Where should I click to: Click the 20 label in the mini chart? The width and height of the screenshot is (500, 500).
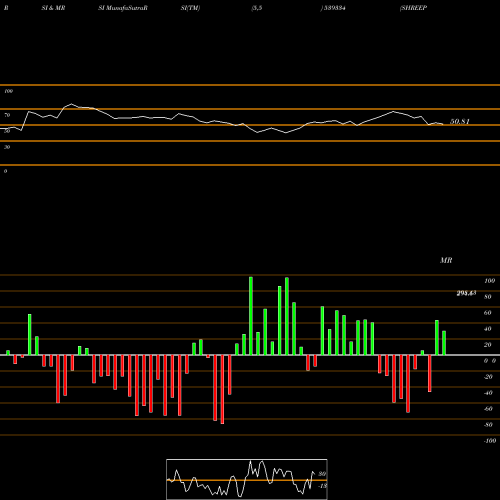pyautogui.click(x=322, y=474)
